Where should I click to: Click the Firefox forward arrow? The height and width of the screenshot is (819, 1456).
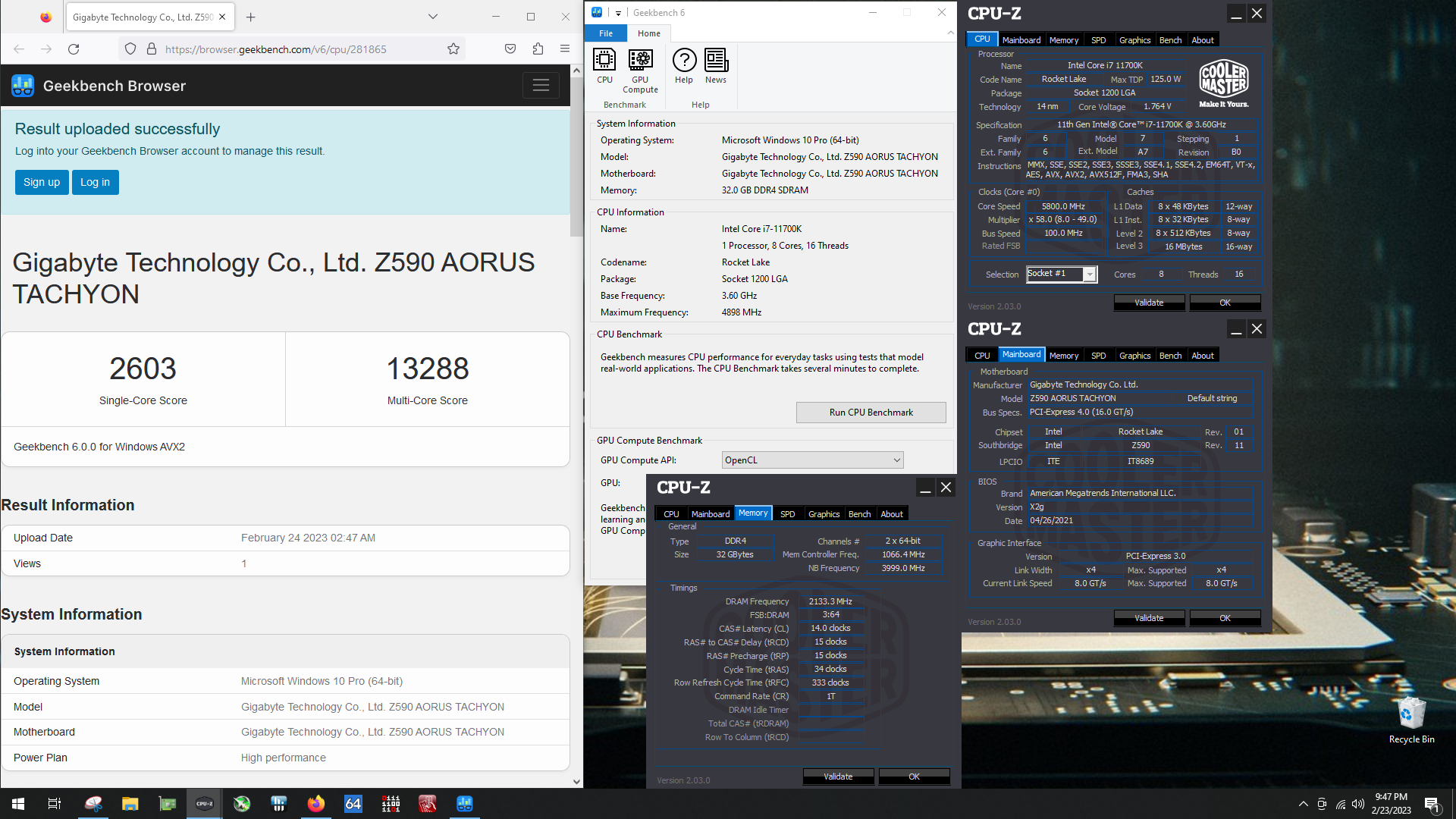tap(46, 49)
